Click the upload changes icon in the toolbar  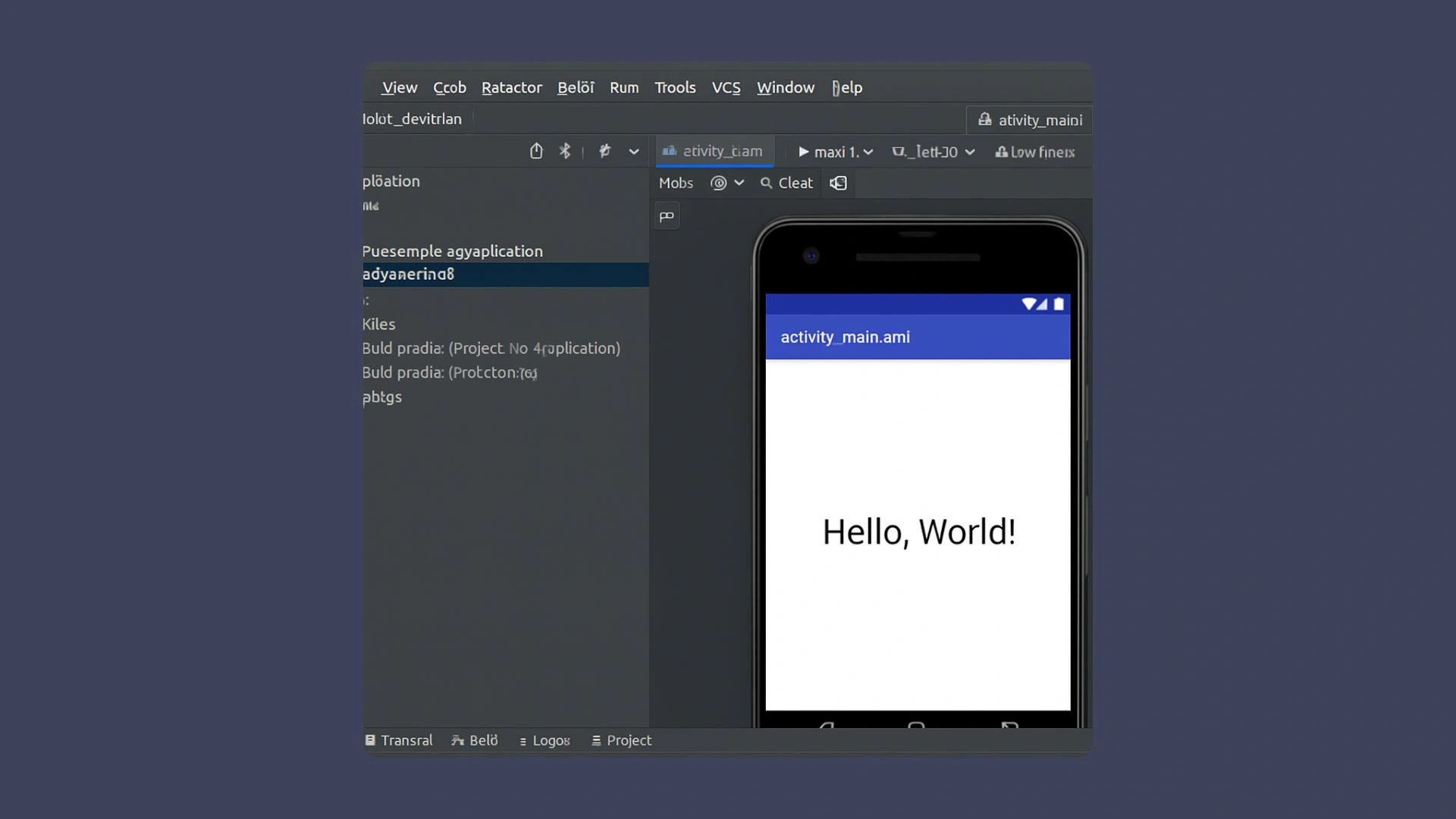pyautogui.click(x=537, y=151)
